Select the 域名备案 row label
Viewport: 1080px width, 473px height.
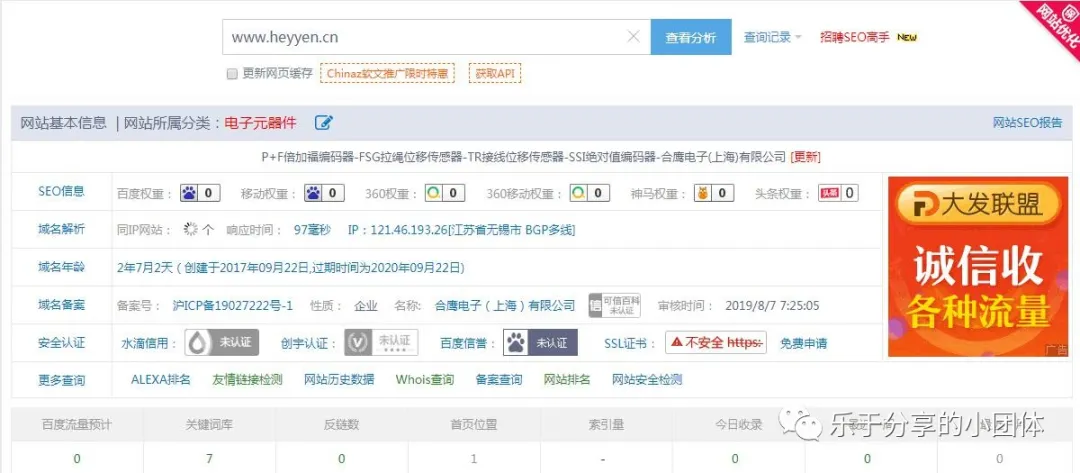(61, 305)
